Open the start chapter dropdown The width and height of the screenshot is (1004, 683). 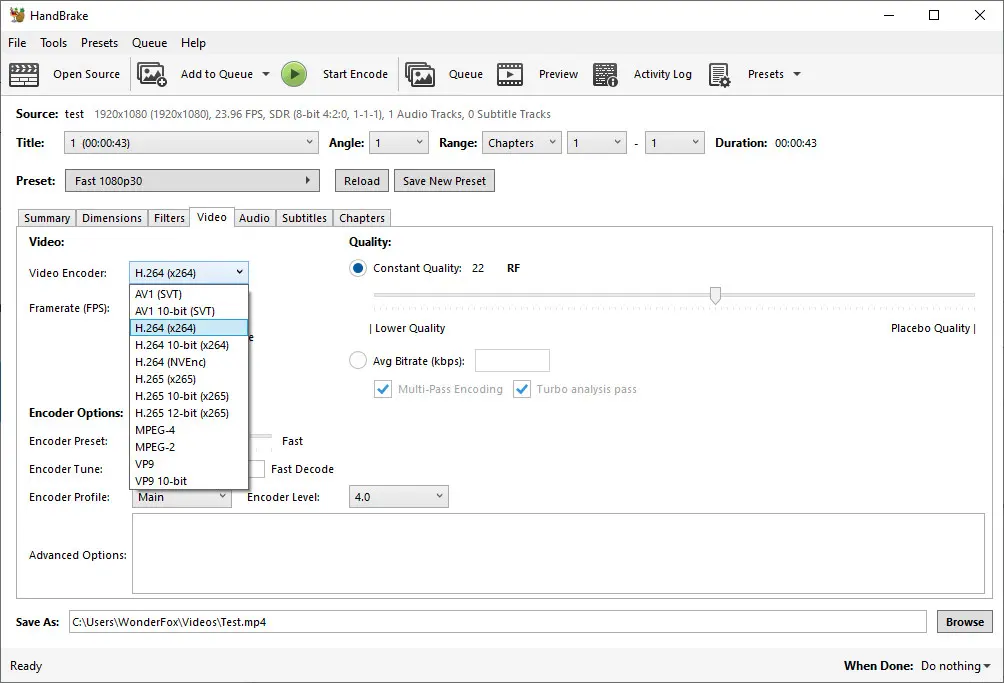coord(596,143)
